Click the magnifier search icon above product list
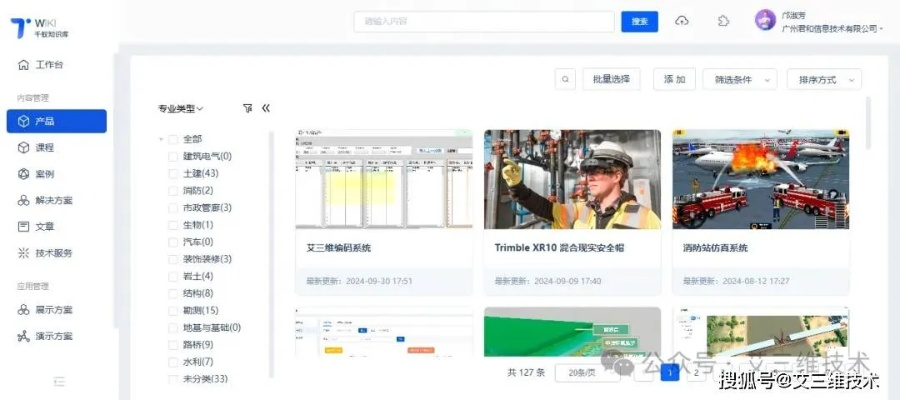 [x=566, y=79]
